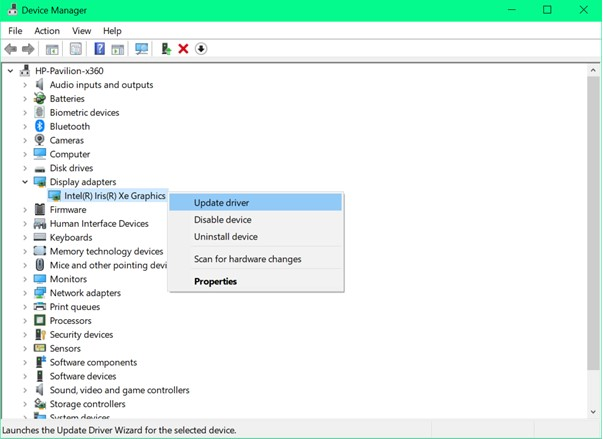Collapse the HP-Pavilion-x360 root node
The image size is (603, 439).
(x=11, y=71)
